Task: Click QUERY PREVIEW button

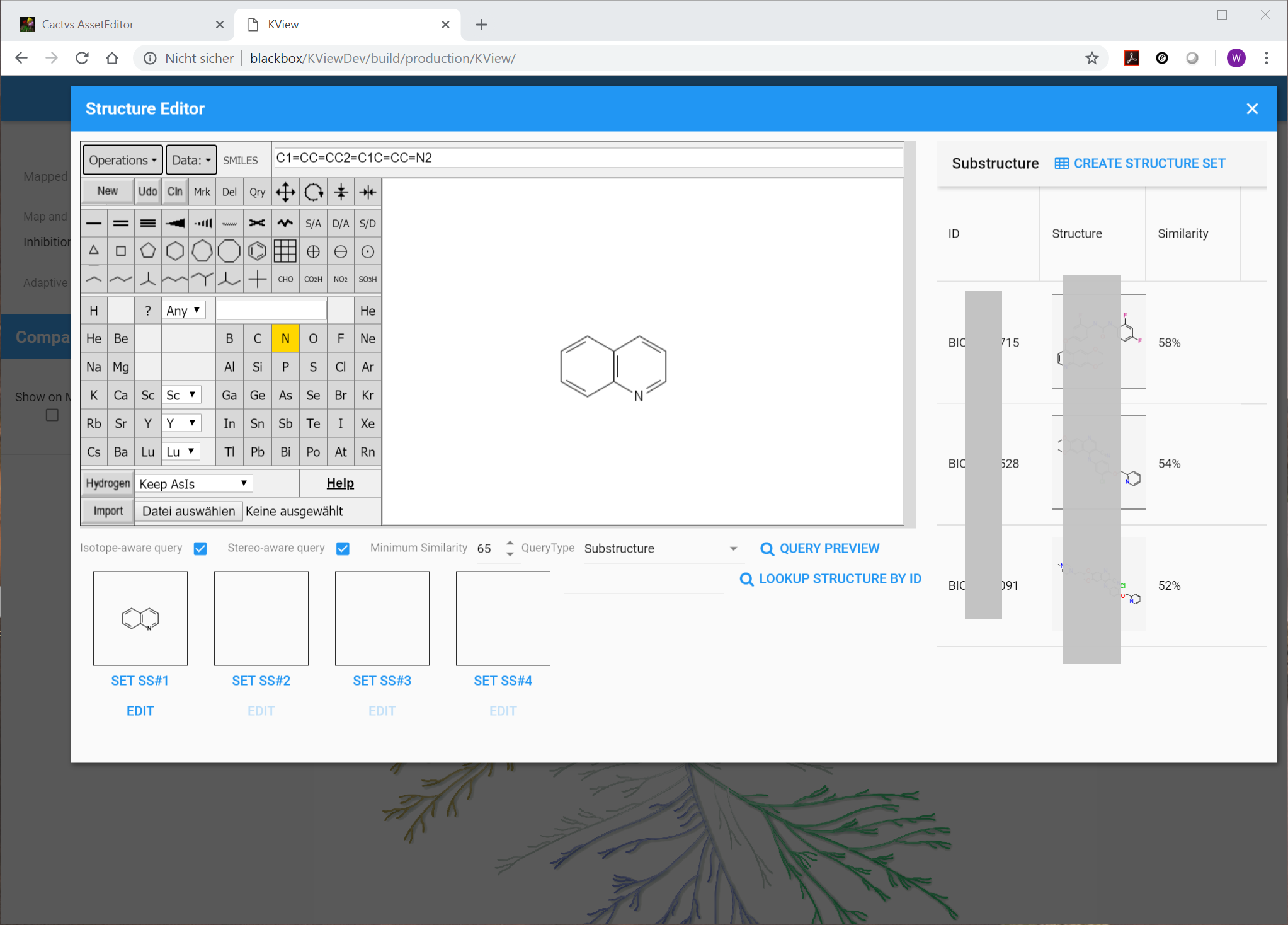Action: [819, 548]
